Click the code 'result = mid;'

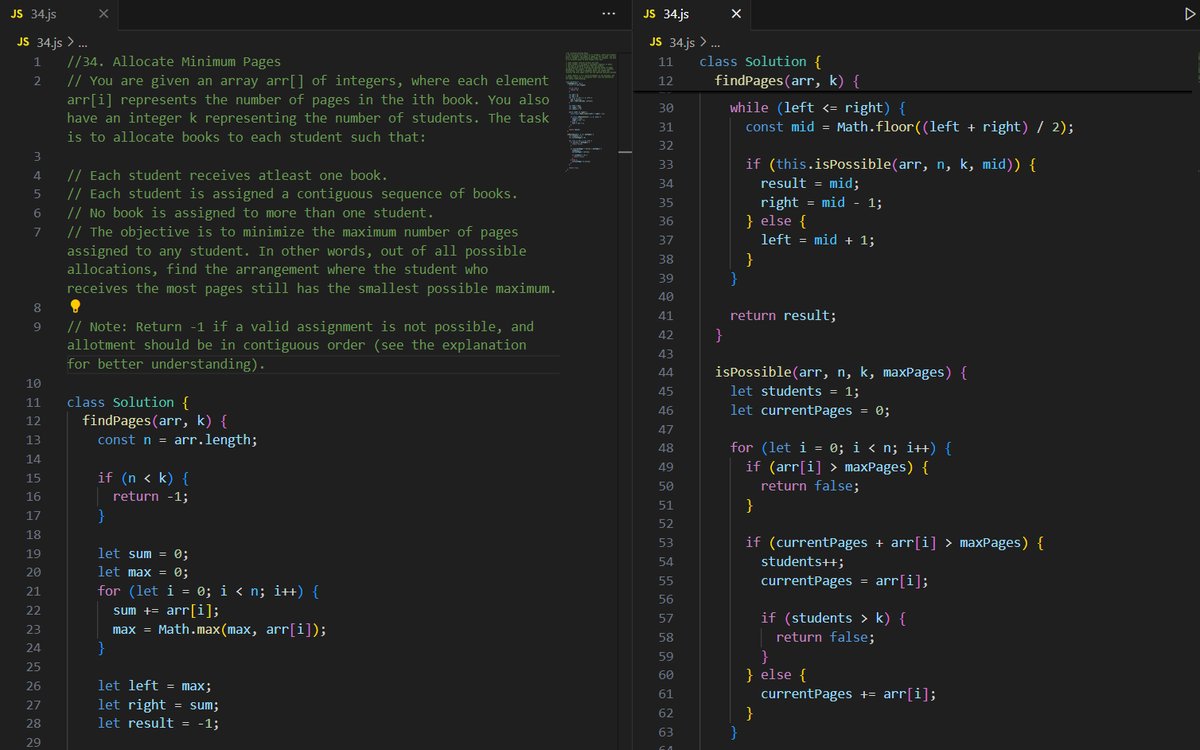(810, 183)
